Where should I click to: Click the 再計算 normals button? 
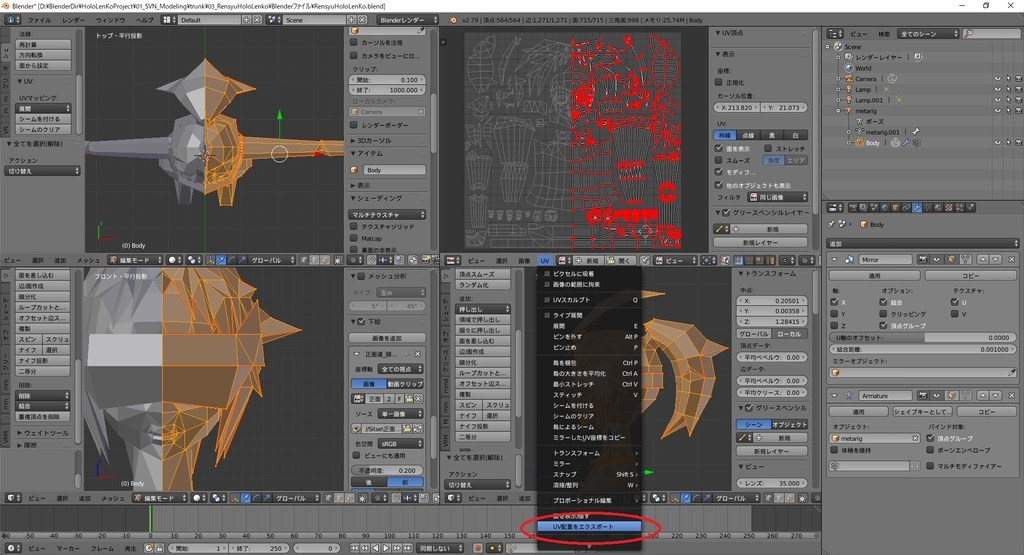pos(43,44)
